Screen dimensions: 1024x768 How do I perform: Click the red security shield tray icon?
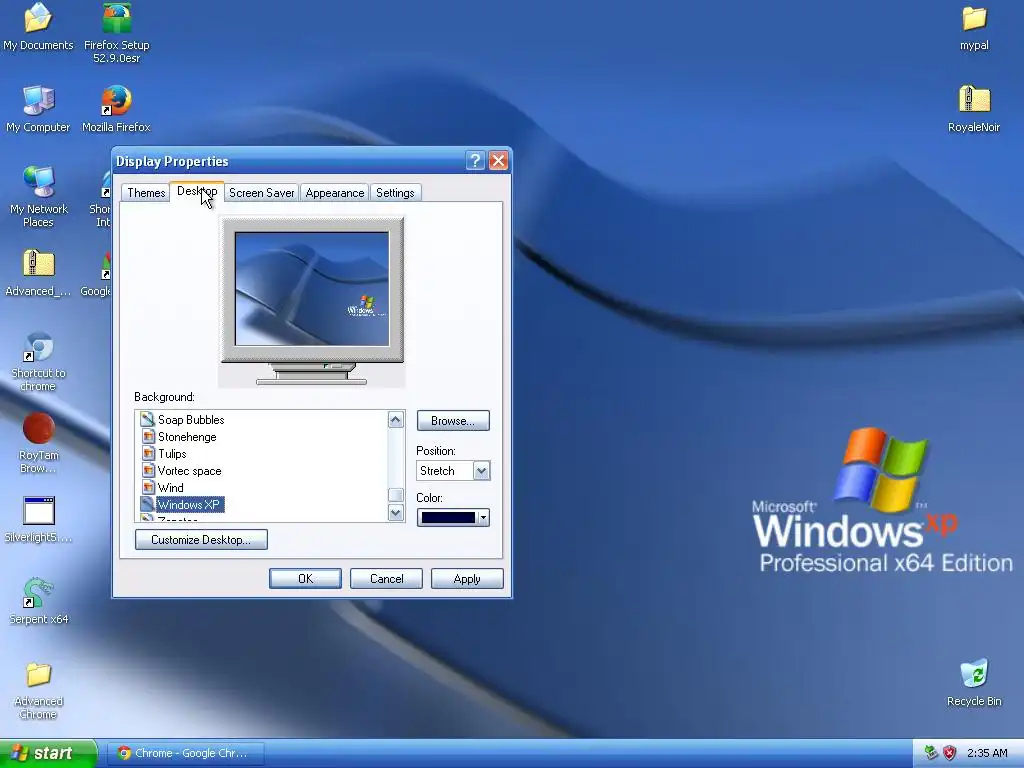pyautogui.click(x=950, y=753)
